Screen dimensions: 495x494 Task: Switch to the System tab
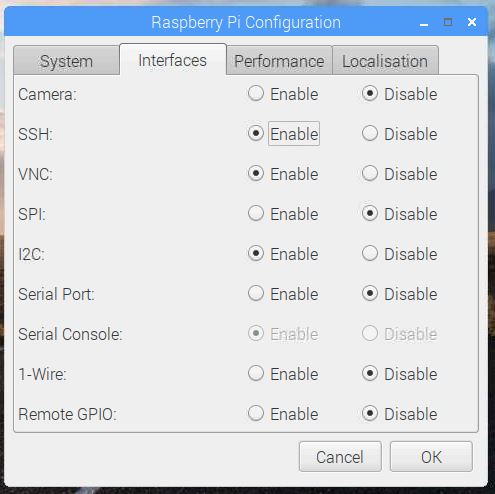tap(66, 61)
